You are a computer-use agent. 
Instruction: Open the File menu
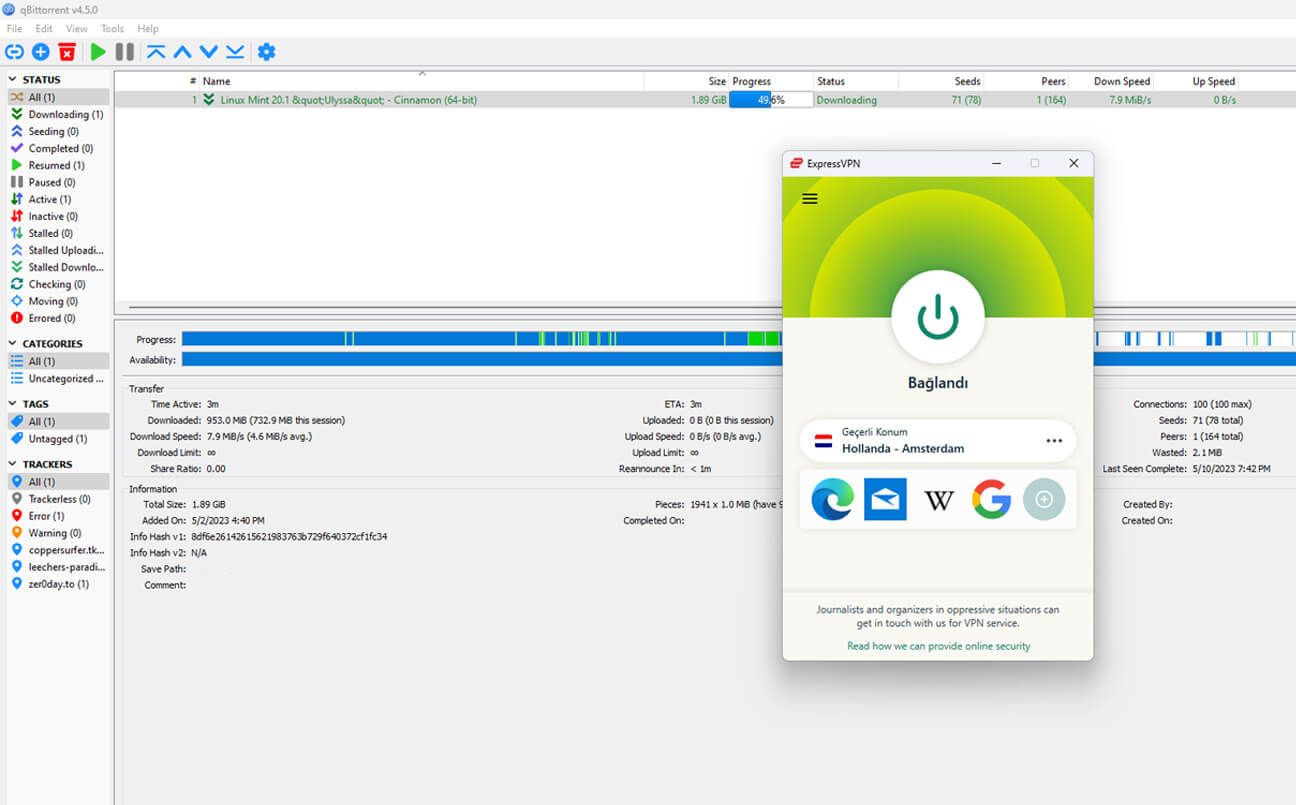tap(14, 29)
